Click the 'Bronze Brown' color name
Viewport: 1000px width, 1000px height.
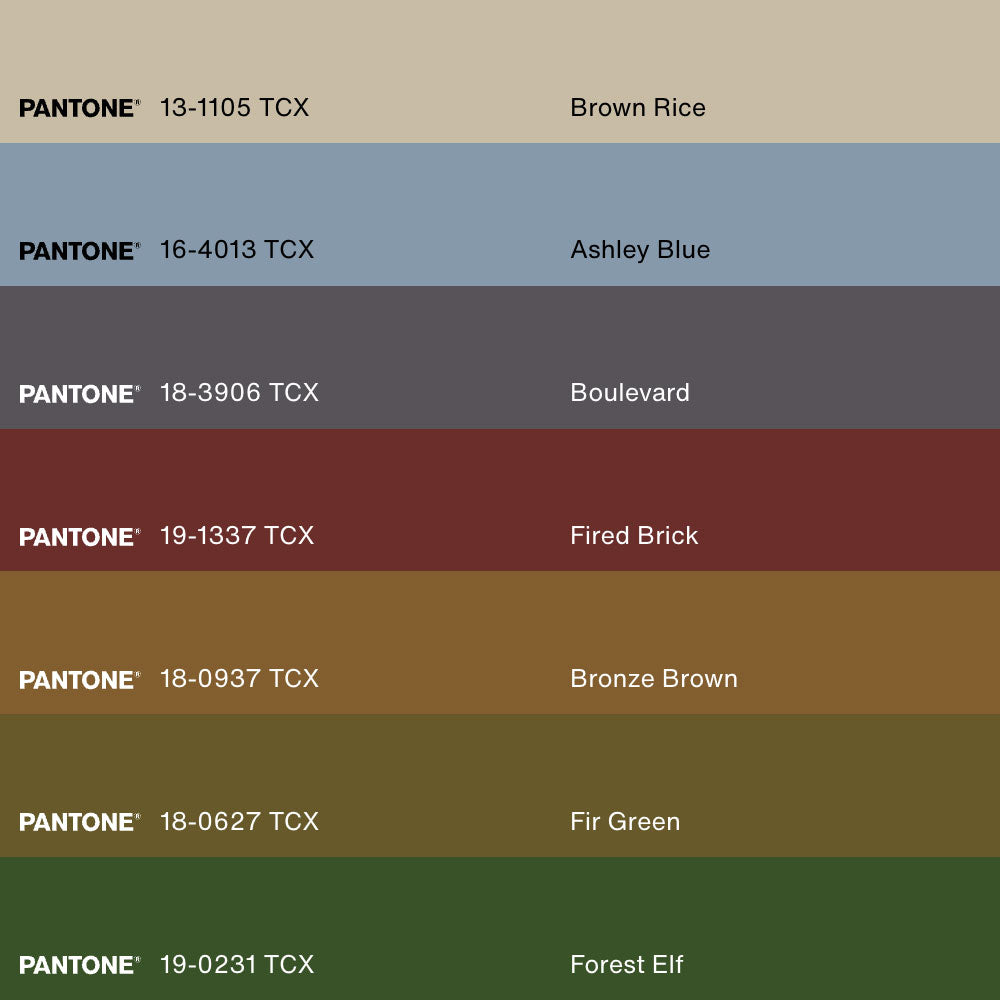(x=653, y=679)
